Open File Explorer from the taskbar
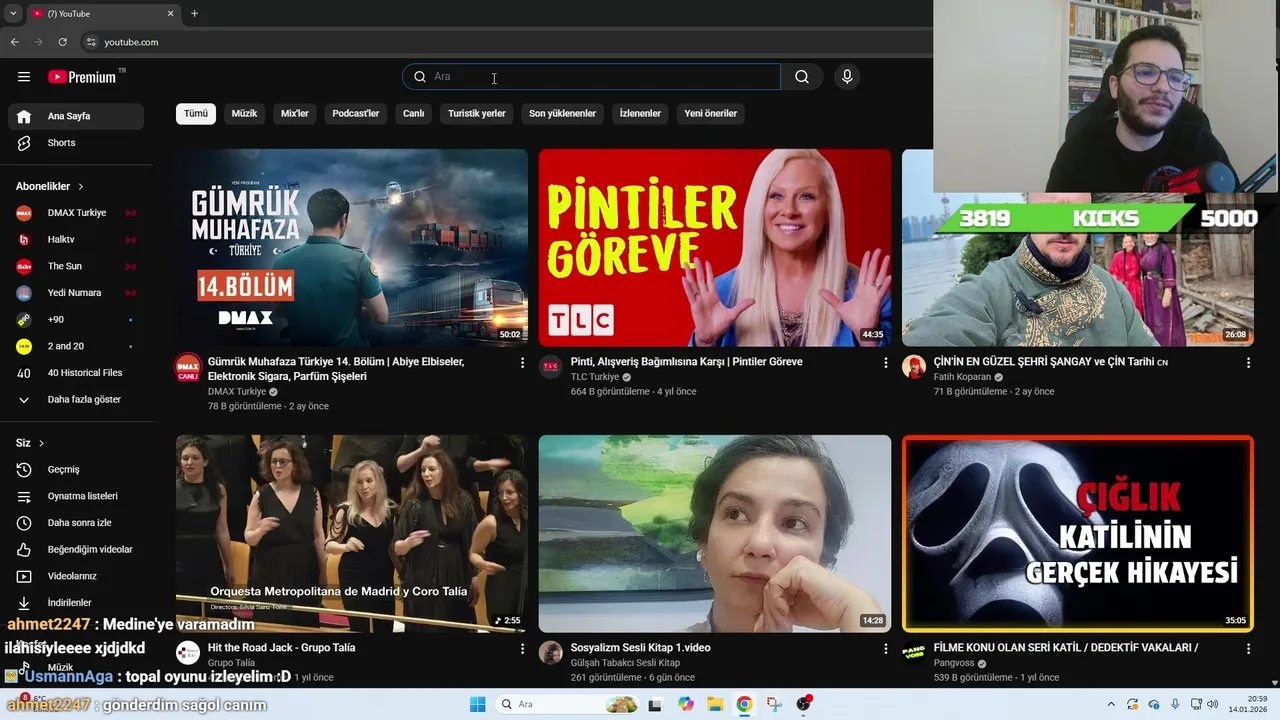Image resolution: width=1280 pixels, height=720 pixels. [715, 704]
